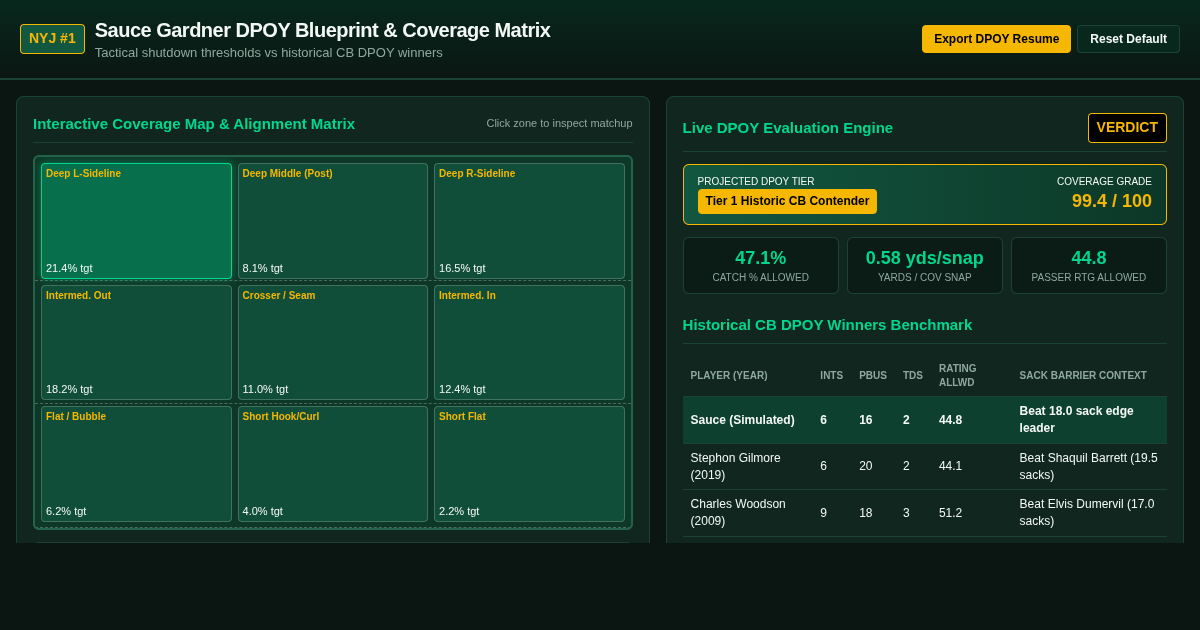Open the VERDICT badge
The image size is (1200, 630).
click(1127, 128)
